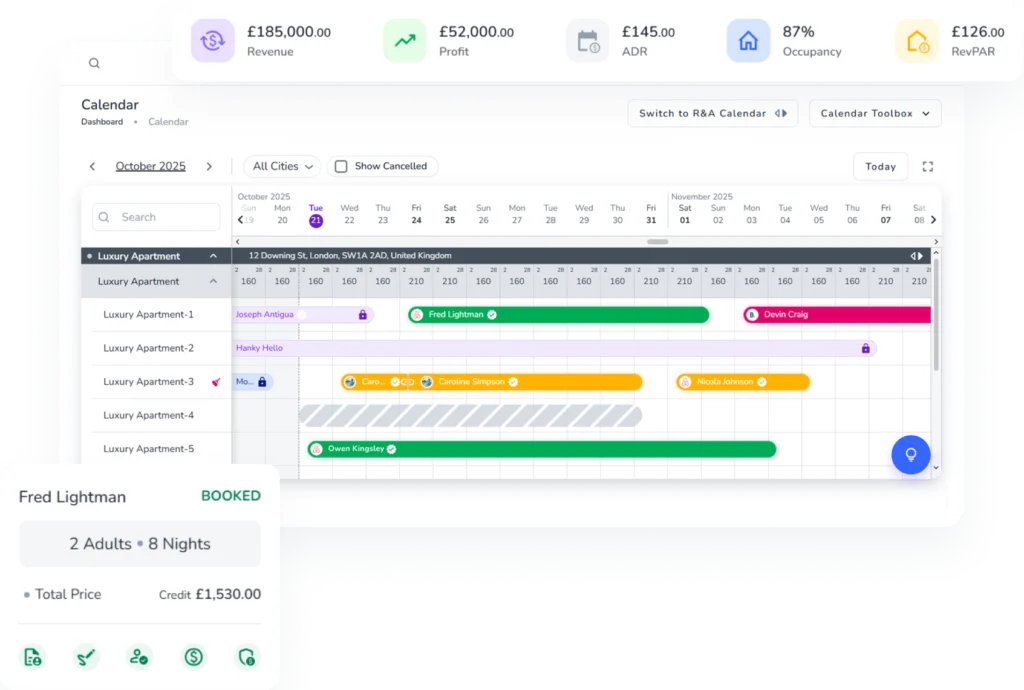This screenshot has height=690, width=1024.
Task: Click the lightbulb tips floating button
Action: tap(911, 455)
